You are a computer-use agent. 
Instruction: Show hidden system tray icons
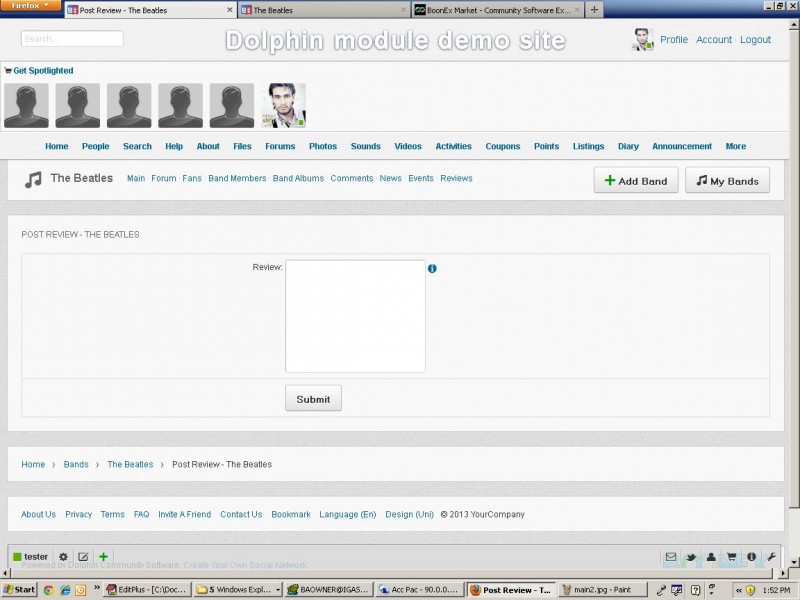pos(738,590)
